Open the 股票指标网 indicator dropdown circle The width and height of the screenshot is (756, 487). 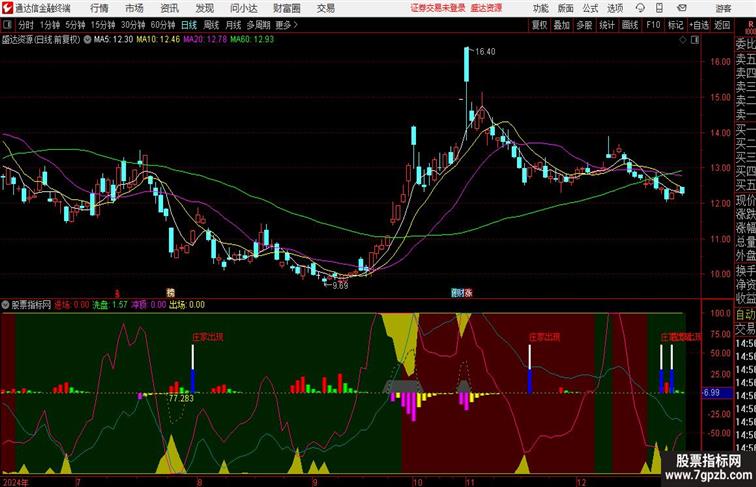[x=5, y=305]
